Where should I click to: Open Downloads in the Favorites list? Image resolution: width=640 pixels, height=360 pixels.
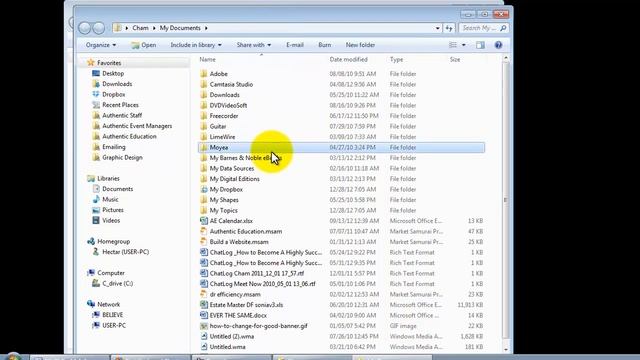[x=117, y=84]
